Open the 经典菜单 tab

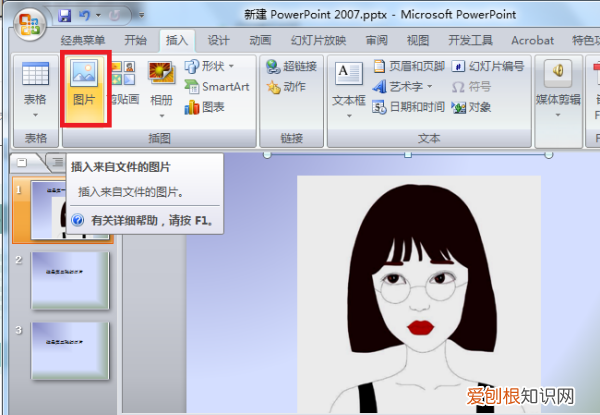(x=83, y=40)
